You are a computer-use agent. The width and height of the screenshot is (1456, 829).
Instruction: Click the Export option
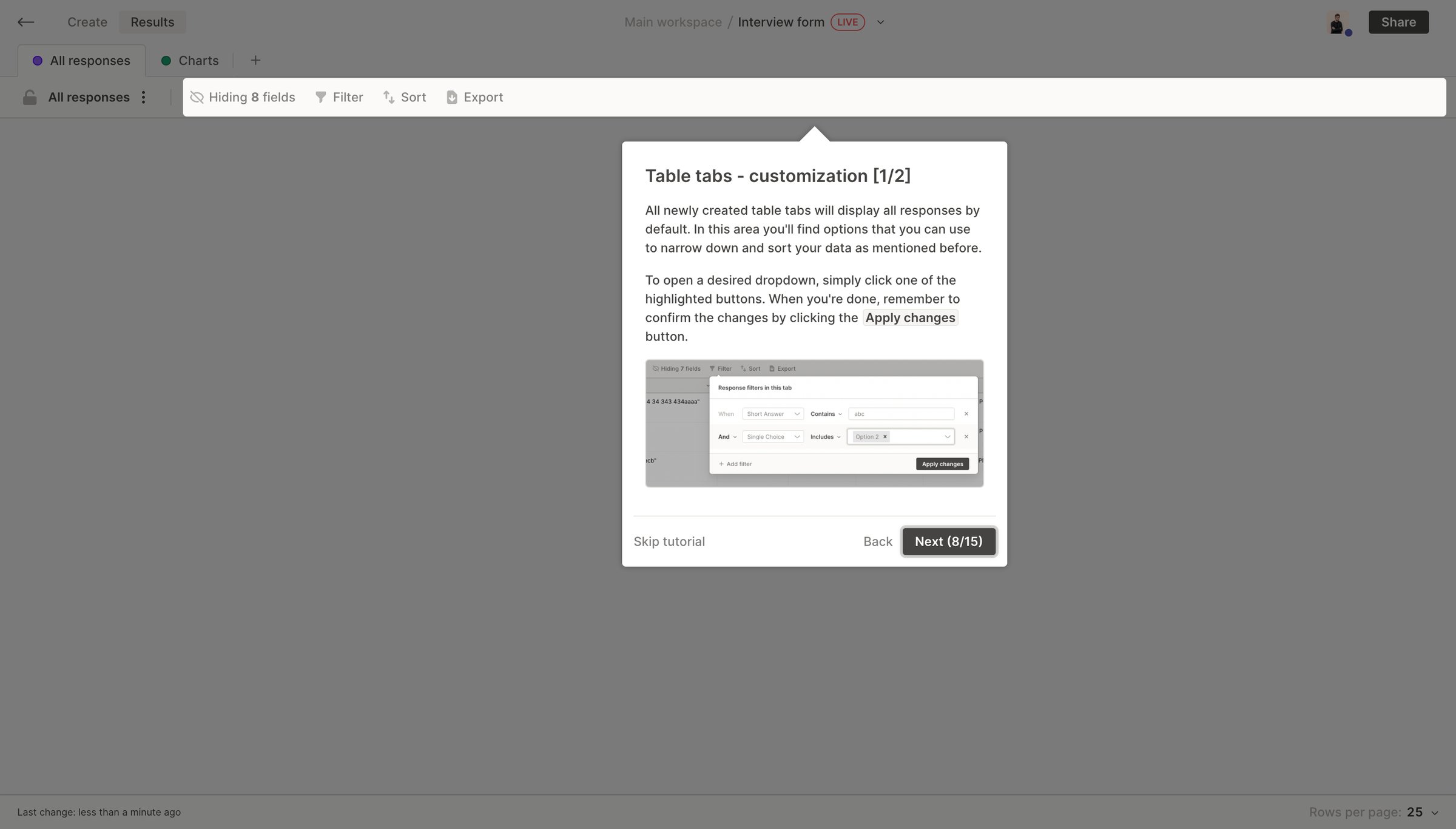[x=475, y=97]
